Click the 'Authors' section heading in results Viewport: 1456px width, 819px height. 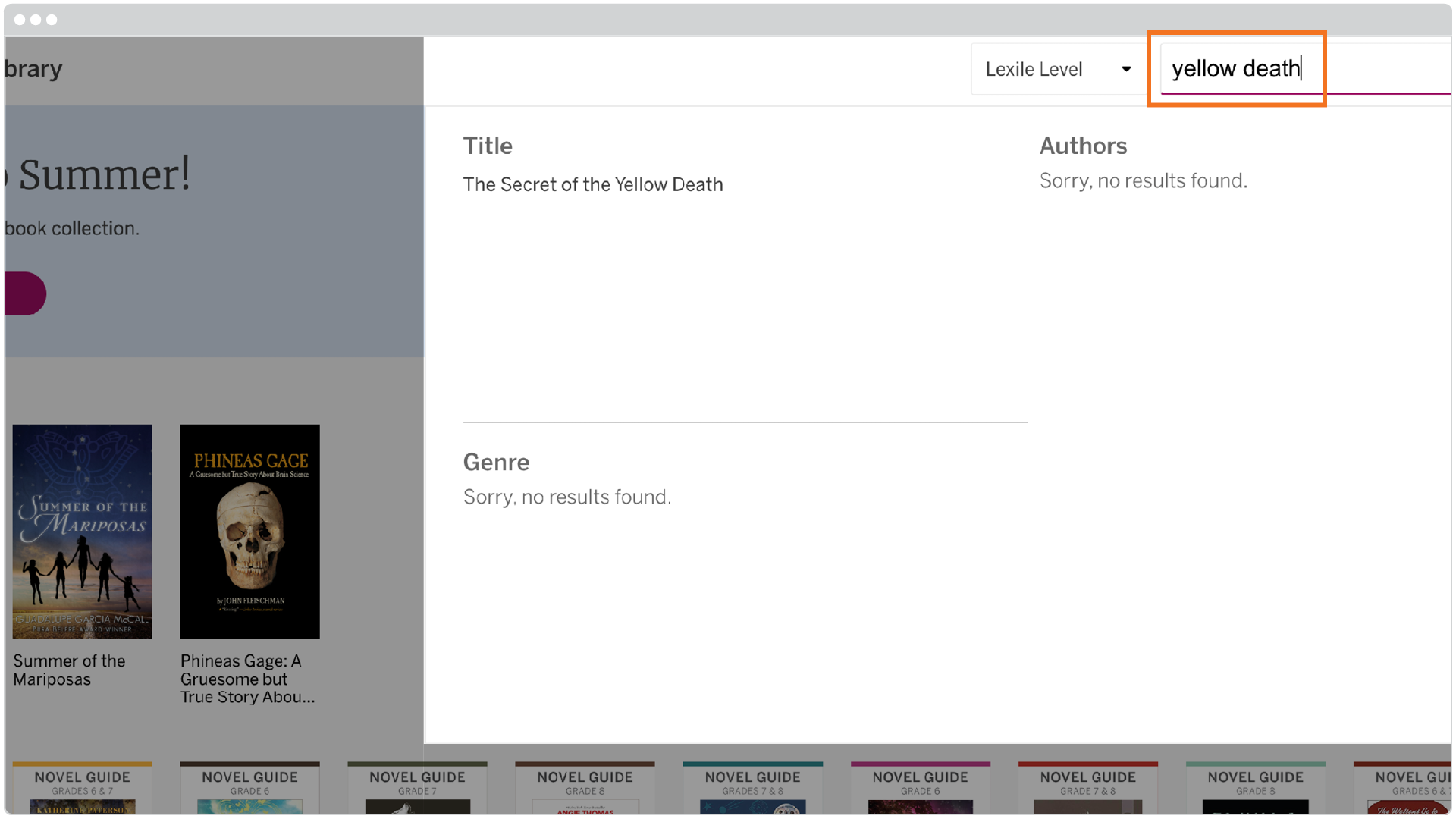(x=1083, y=146)
